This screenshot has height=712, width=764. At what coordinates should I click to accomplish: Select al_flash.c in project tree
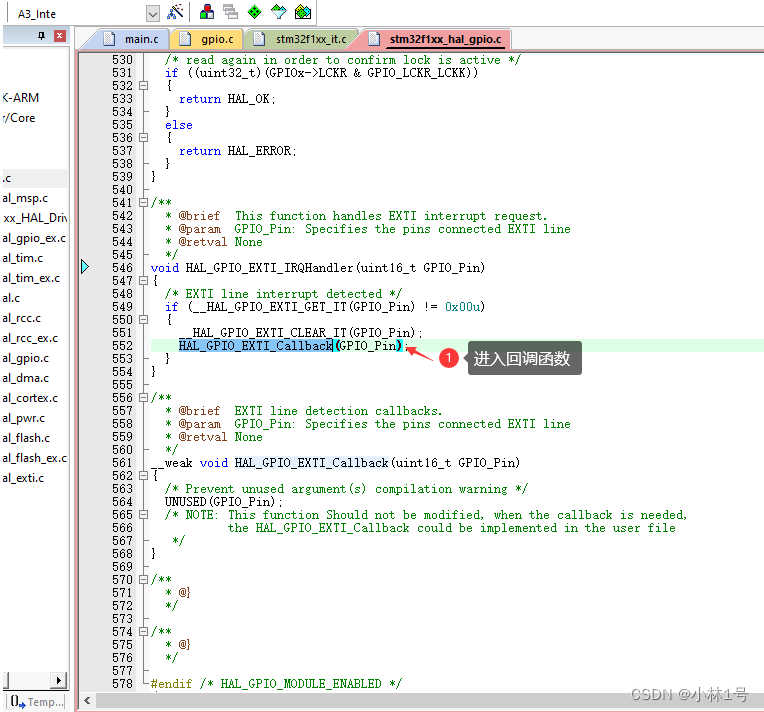tap(26, 438)
